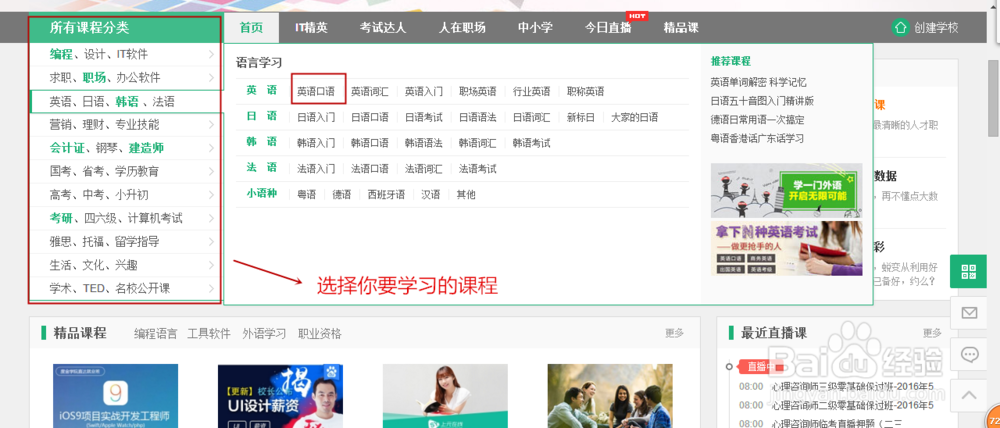Expand 编程、设计、IT软件 category arrow

(x=211, y=54)
